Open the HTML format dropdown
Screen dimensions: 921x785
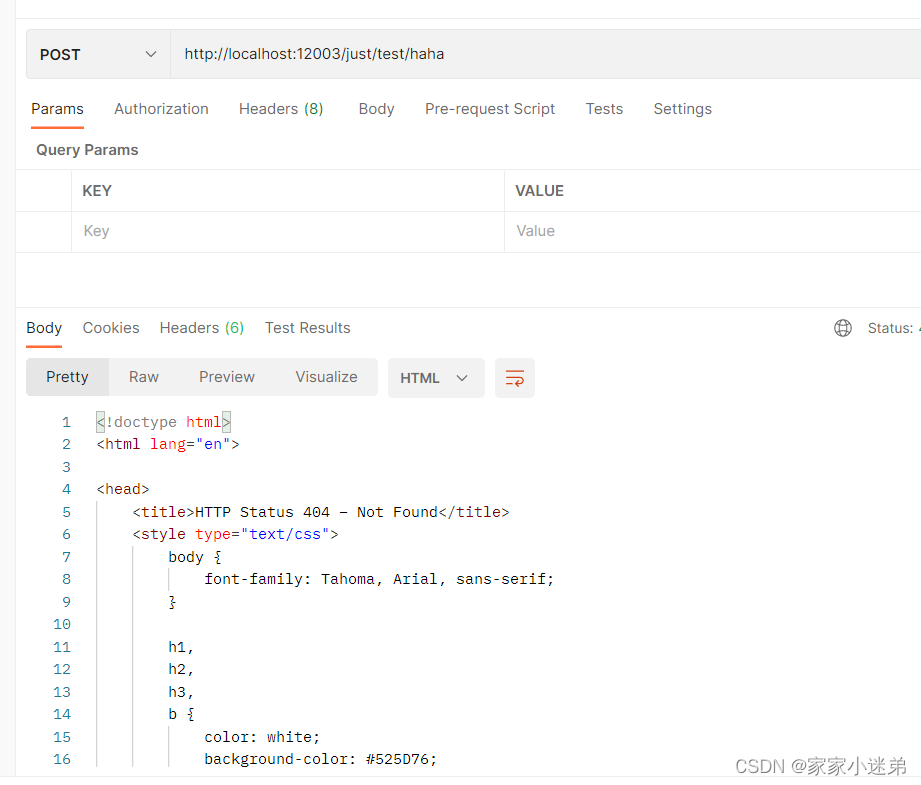pos(436,378)
